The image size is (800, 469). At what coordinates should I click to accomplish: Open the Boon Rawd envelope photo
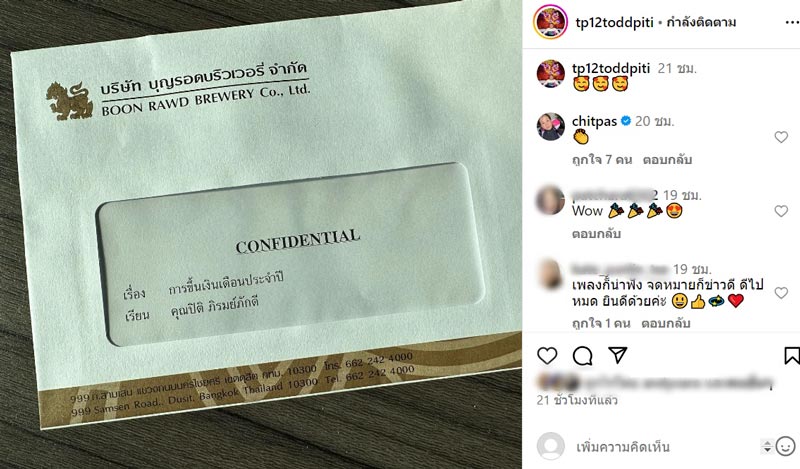click(x=261, y=235)
